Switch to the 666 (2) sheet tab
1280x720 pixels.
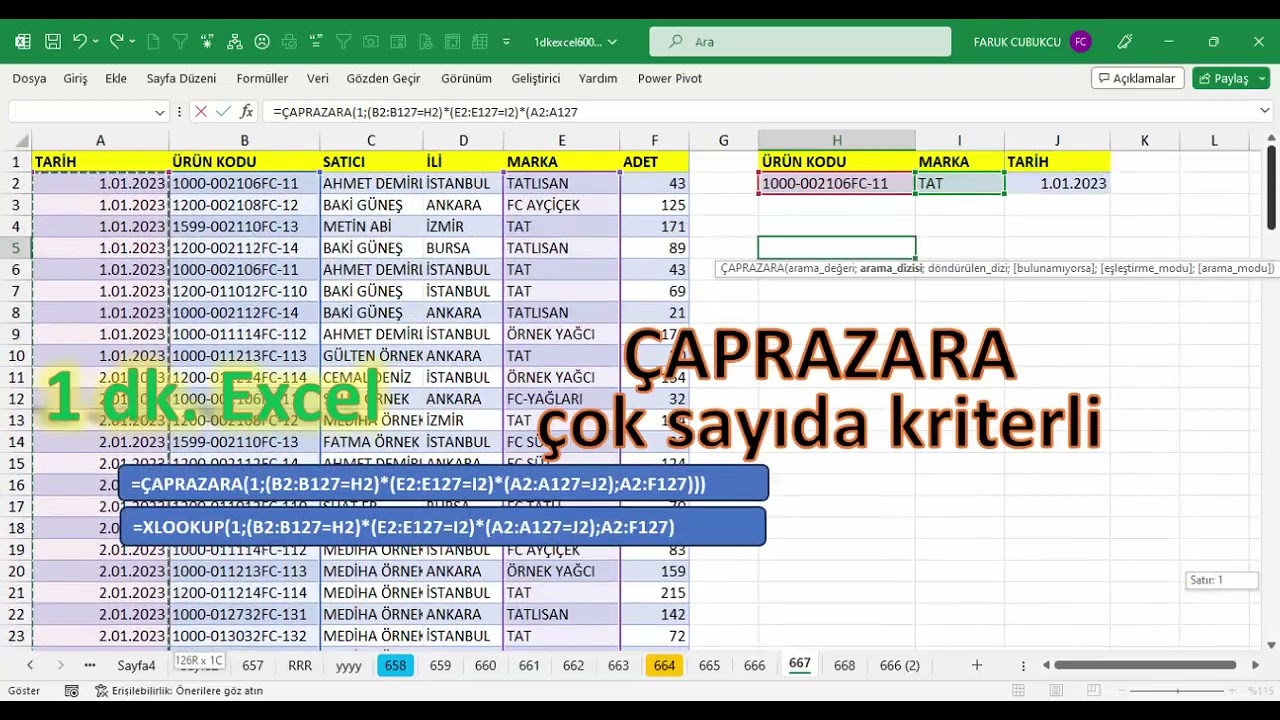coord(899,665)
